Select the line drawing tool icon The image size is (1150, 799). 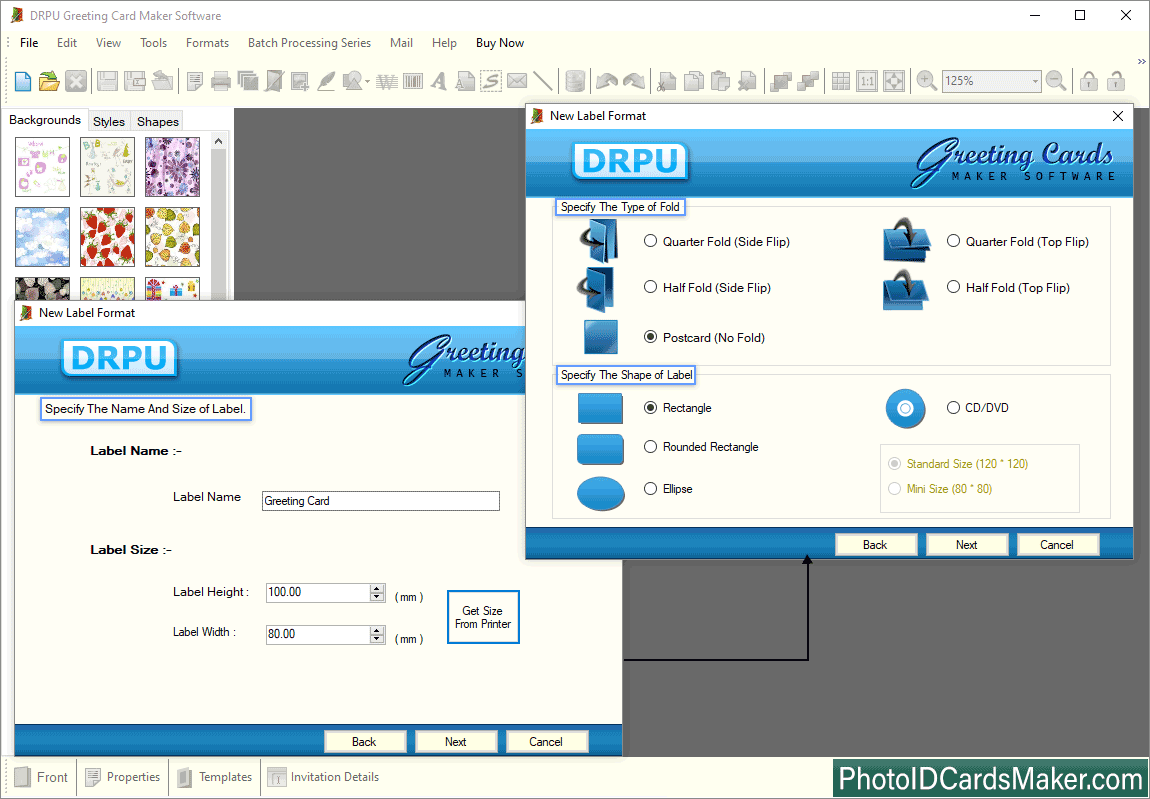(543, 81)
